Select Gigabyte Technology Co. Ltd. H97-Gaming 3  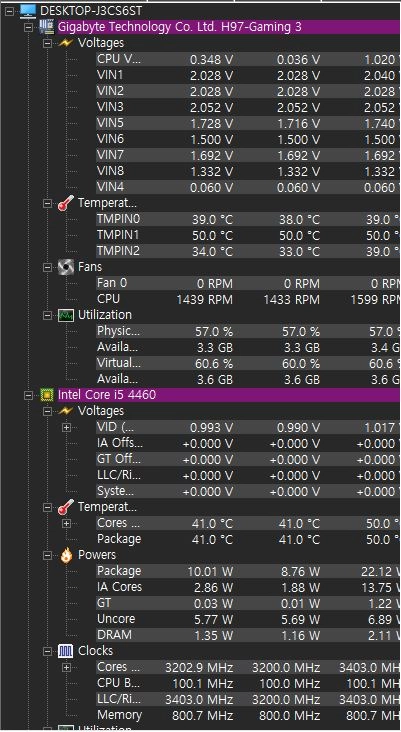pyautogui.click(x=180, y=27)
